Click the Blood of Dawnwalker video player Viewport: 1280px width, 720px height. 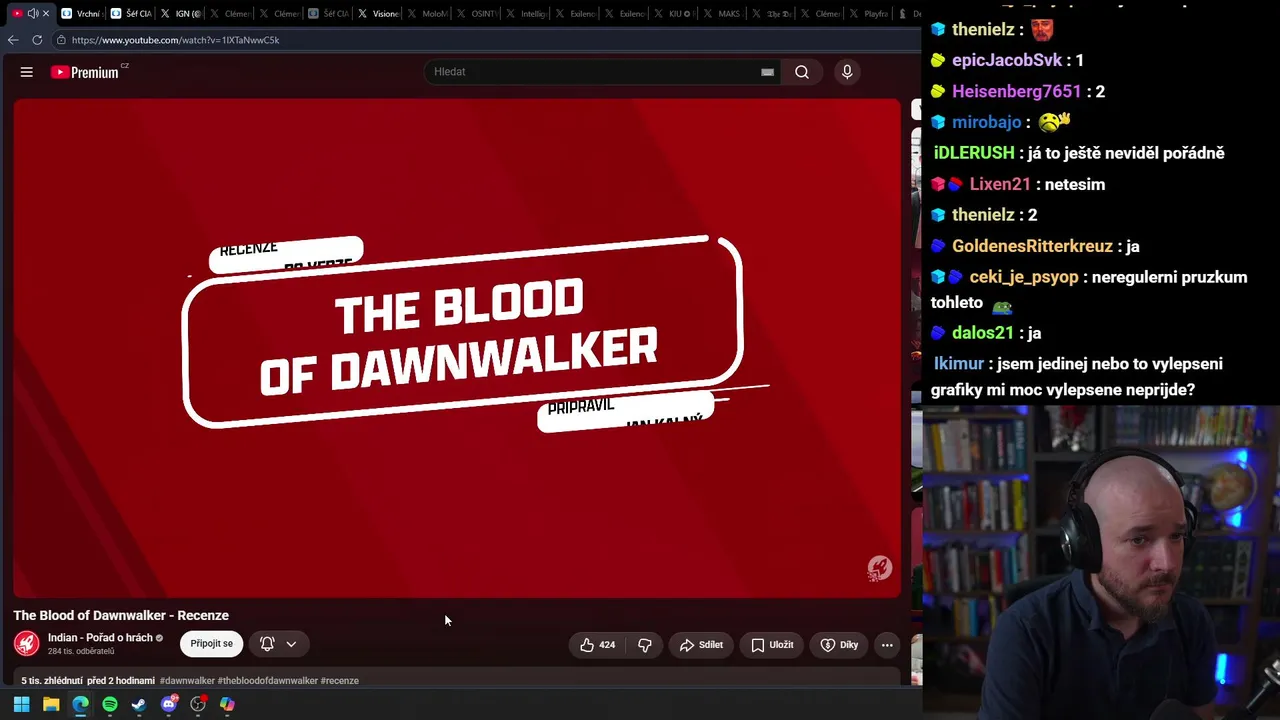coord(457,348)
